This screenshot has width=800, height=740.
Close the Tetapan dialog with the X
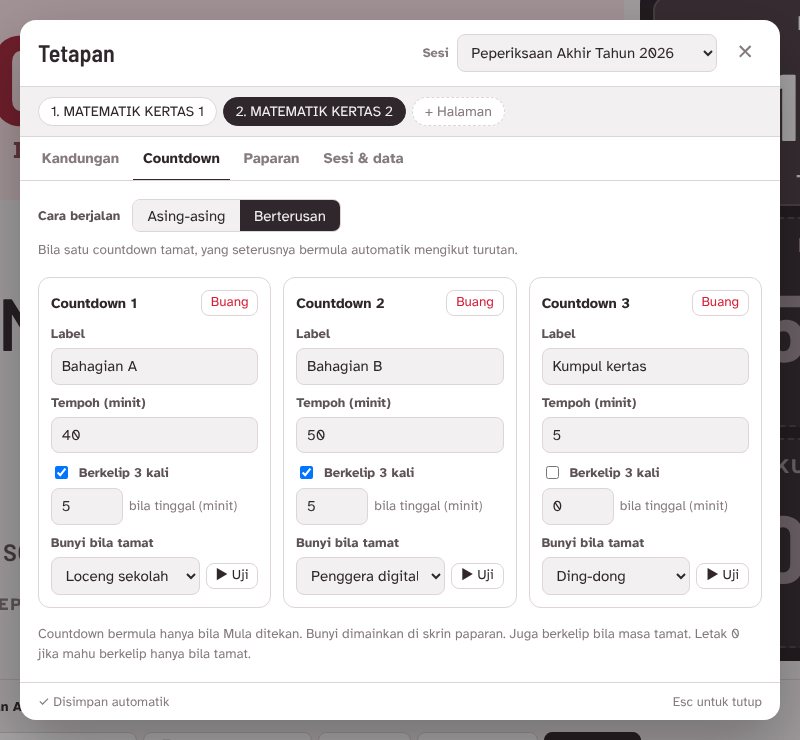(745, 52)
